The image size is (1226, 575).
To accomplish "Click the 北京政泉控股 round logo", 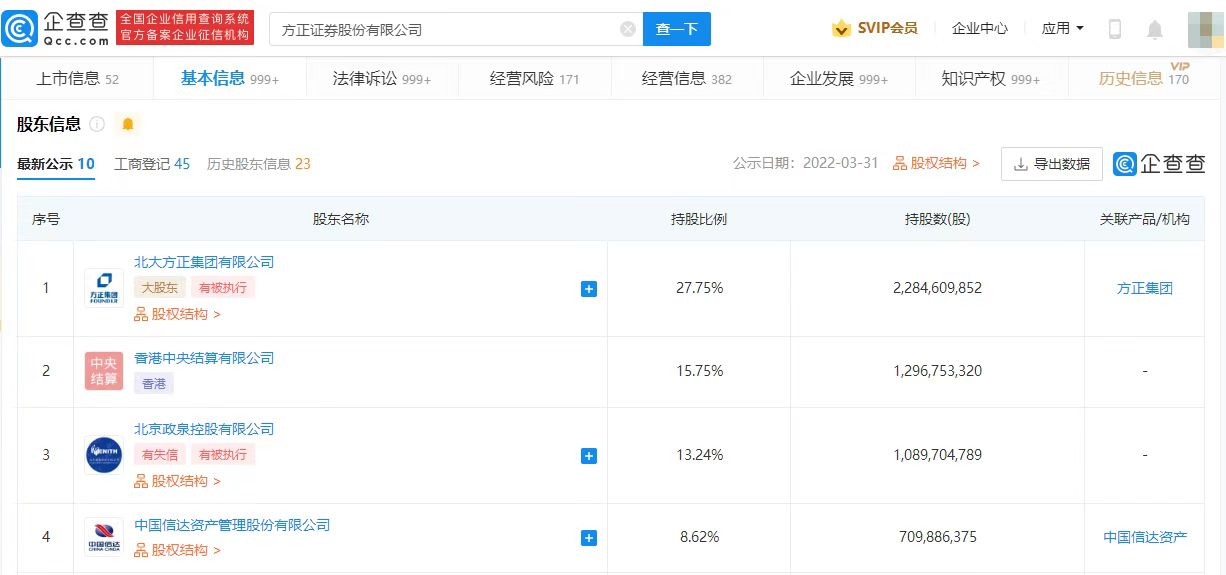I will (104, 455).
